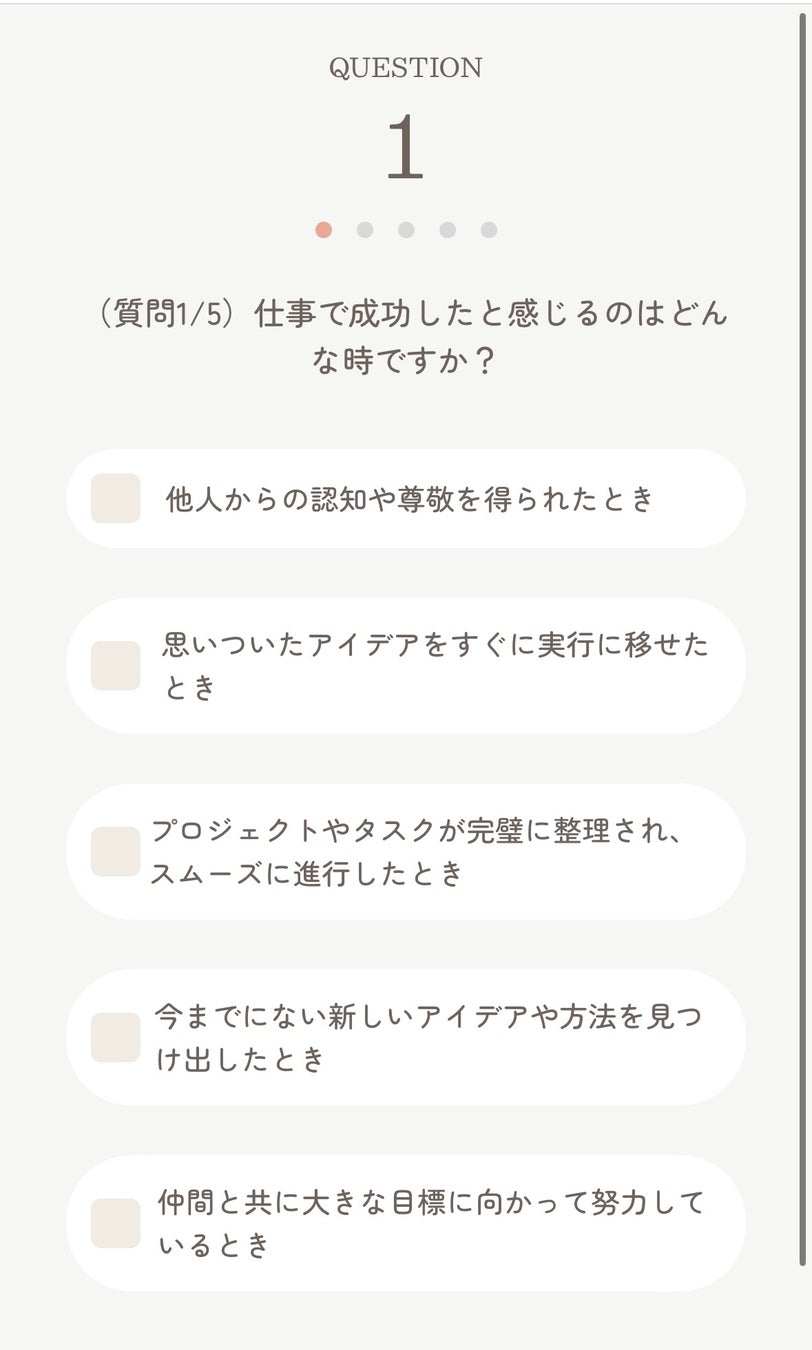
Task: Mark the checkbox for 仲間と共に大きな目標
Action: (115, 1223)
